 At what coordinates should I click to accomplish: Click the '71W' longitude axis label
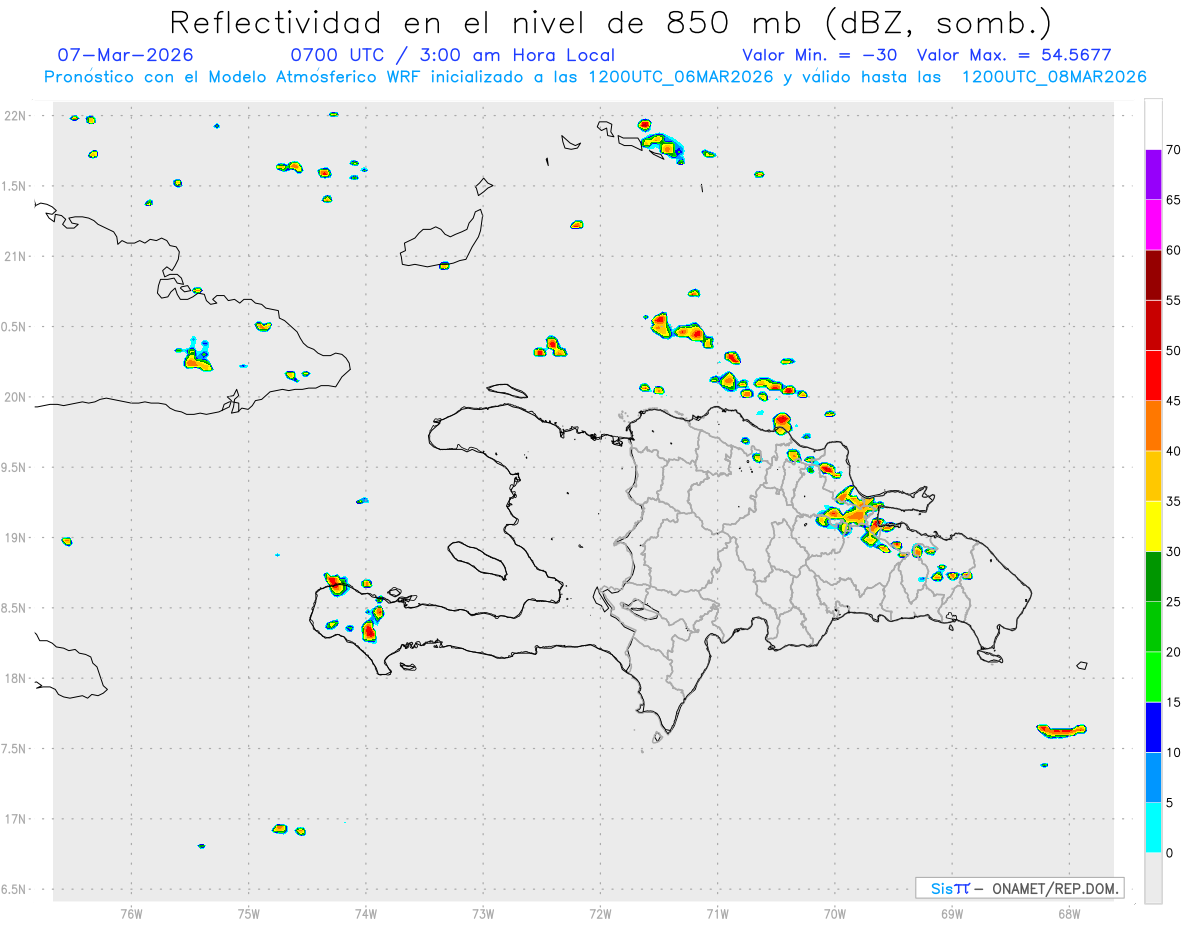[717, 912]
